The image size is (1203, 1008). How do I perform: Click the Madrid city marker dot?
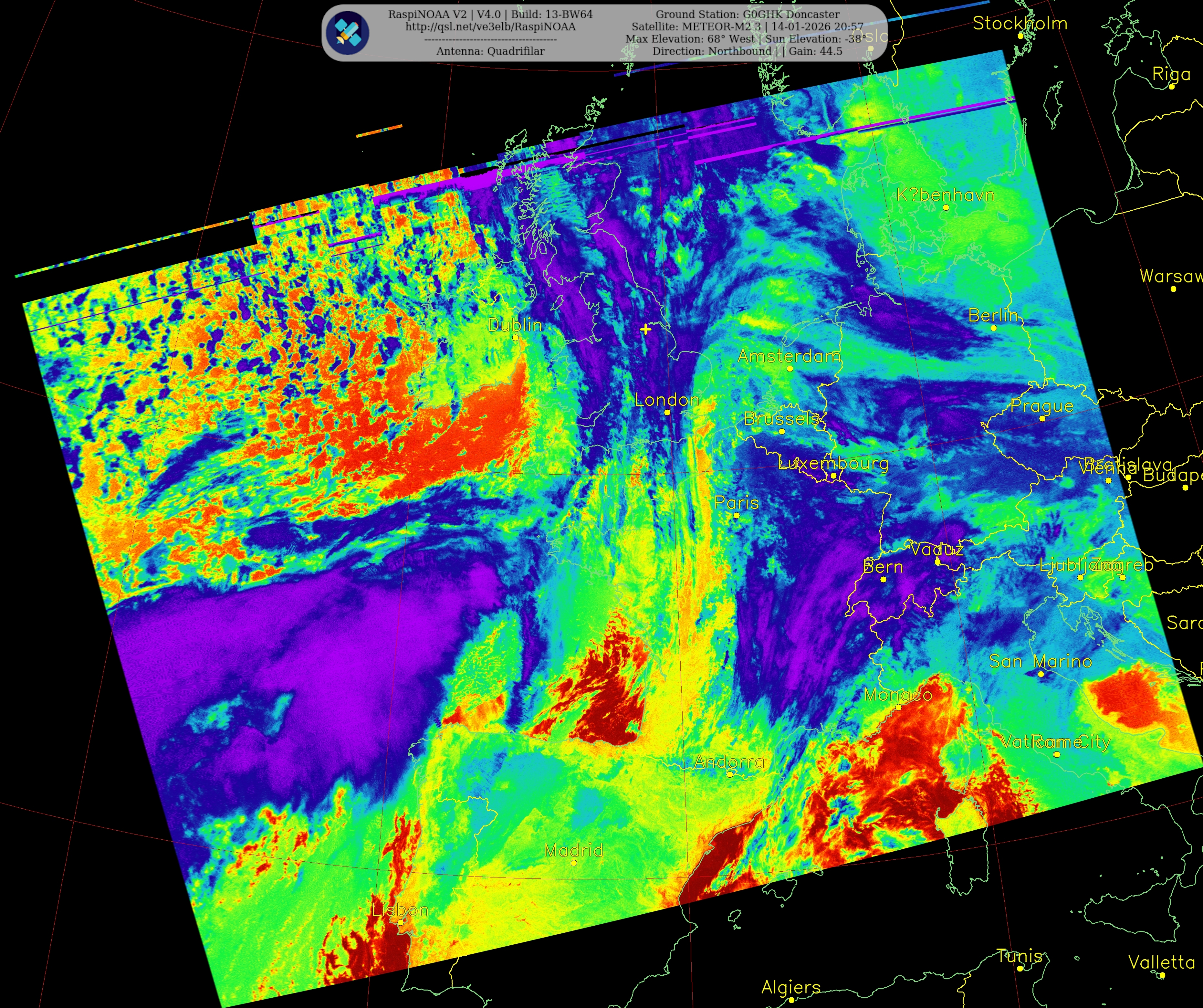coord(573,862)
